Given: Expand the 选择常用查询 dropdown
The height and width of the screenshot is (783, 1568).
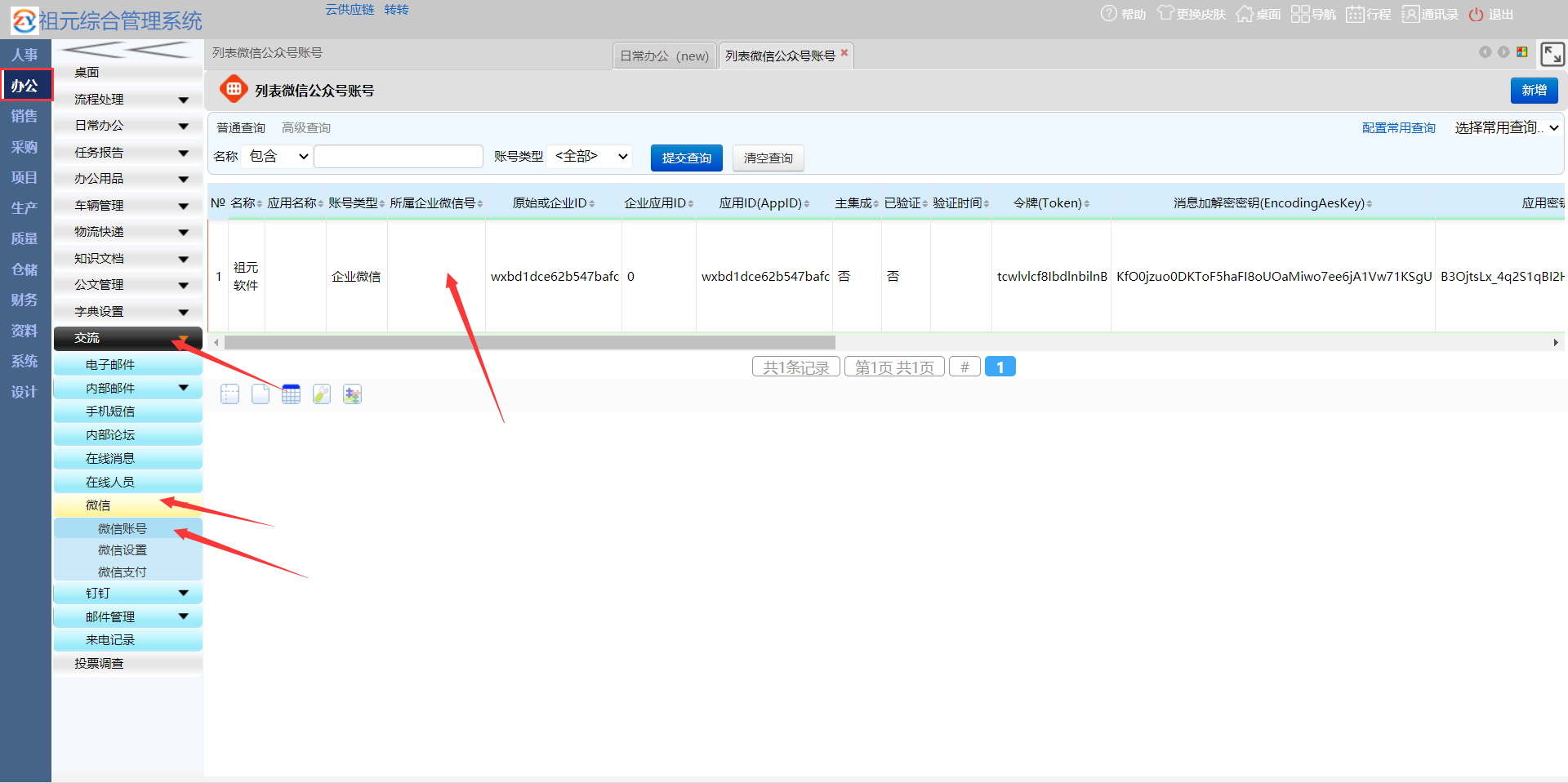Looking at the screenshot, I should click(x=1506, y=128).
